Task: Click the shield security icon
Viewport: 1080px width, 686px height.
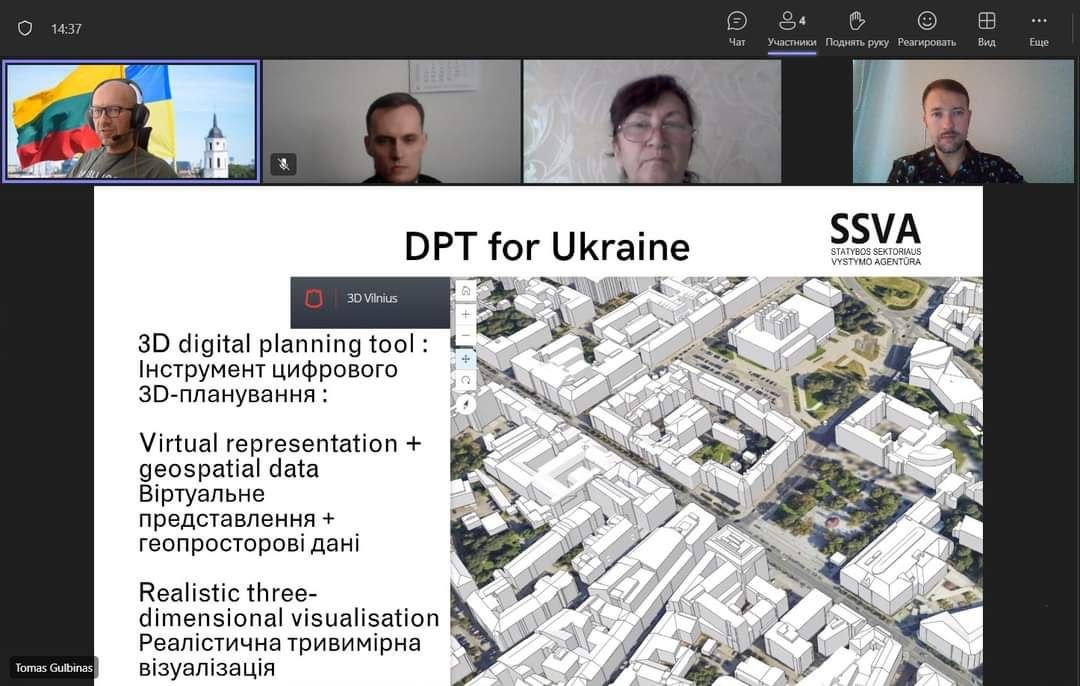Action: pos(25,29)
